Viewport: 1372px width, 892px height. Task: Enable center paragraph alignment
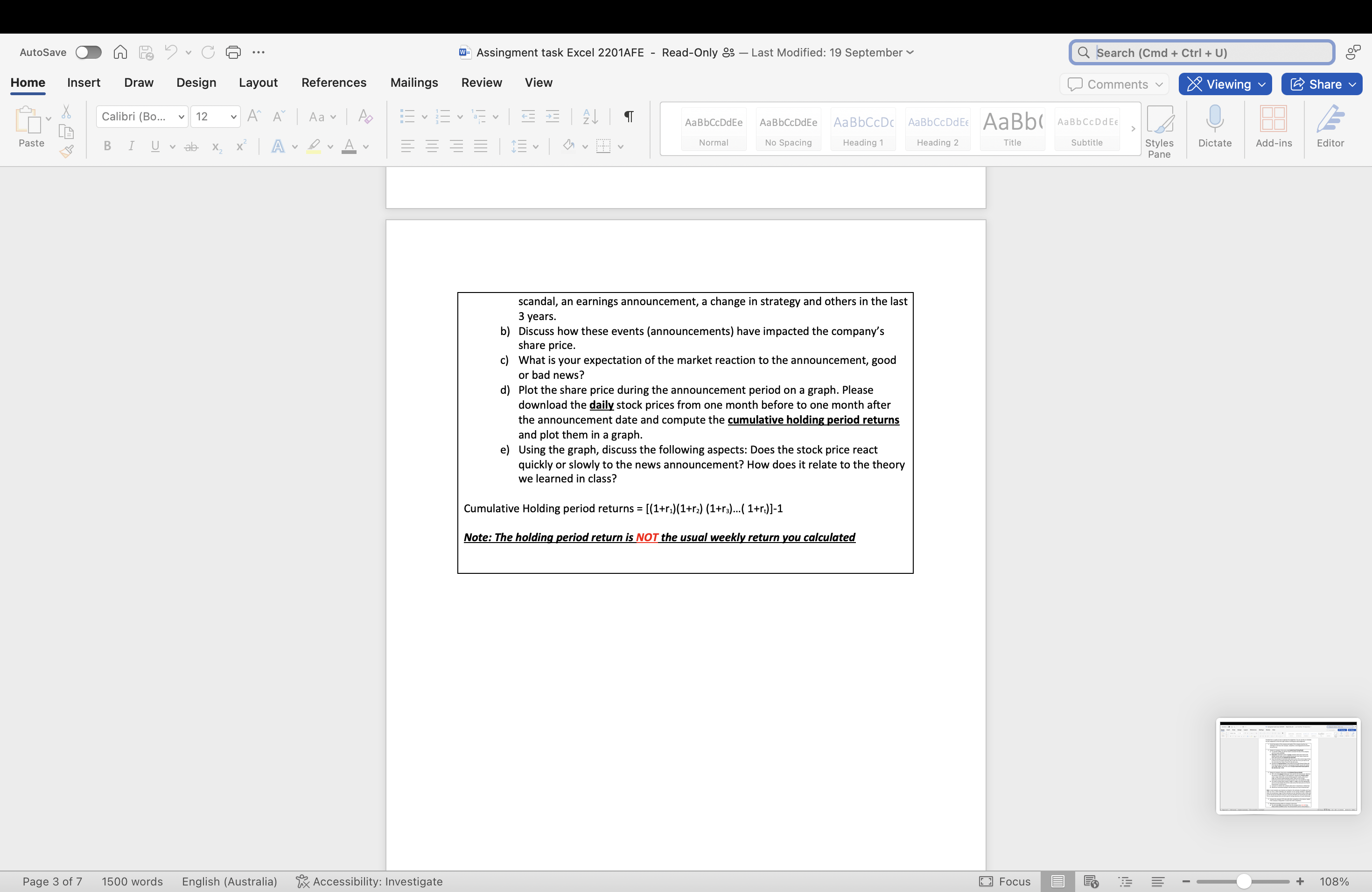point(432,146)
